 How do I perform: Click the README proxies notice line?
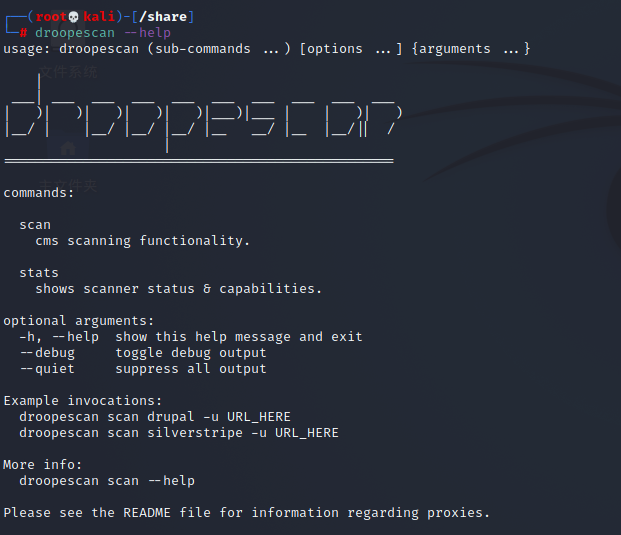click(x=246, y=513)
